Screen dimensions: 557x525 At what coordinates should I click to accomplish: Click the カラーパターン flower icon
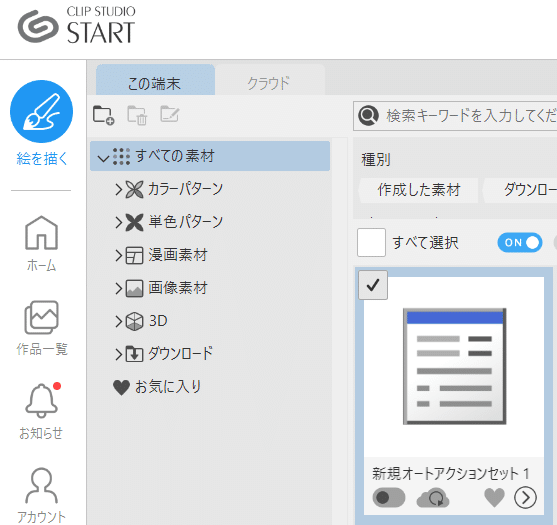[135, 189]
